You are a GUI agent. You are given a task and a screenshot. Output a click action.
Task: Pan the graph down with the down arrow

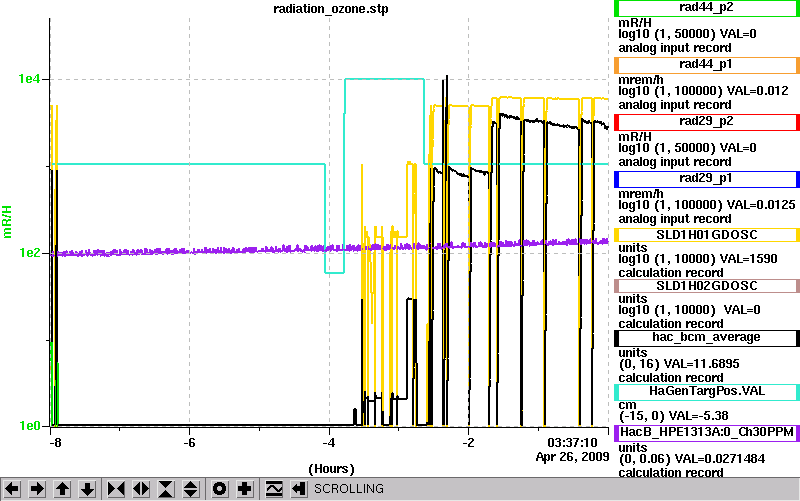[87, 489]
